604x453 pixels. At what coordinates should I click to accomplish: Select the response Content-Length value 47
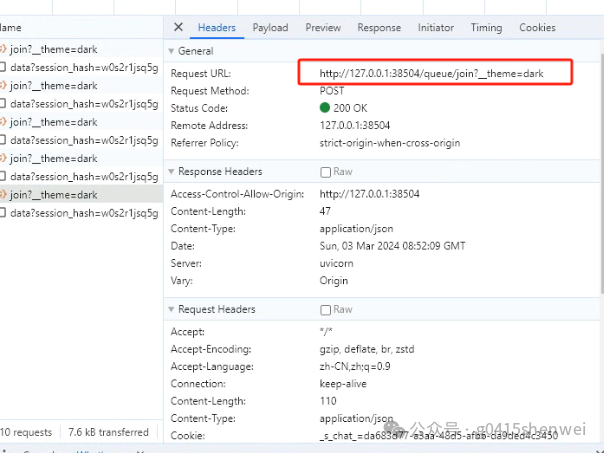pyautogui.click(x=325, y=211)
